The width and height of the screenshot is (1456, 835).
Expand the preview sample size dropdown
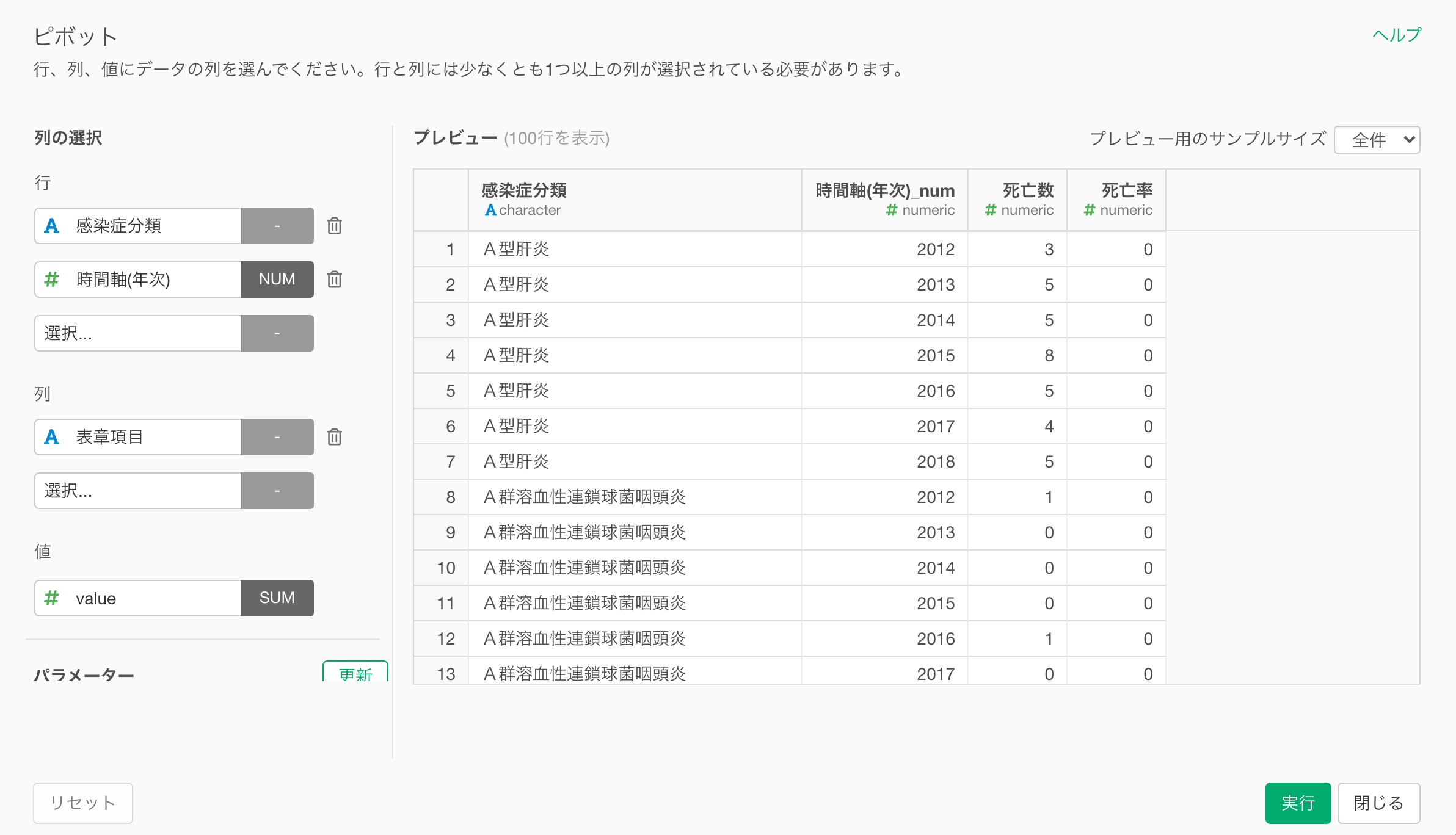click(1377, 140)
